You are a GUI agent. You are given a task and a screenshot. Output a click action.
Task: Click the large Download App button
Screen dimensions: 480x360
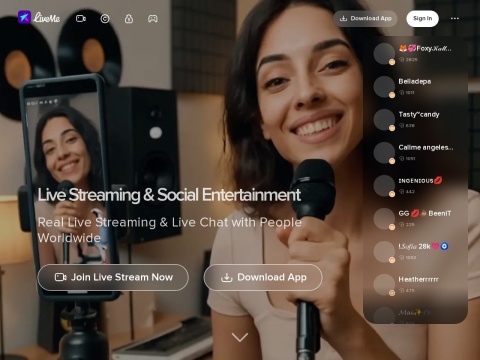coord(263,277)
